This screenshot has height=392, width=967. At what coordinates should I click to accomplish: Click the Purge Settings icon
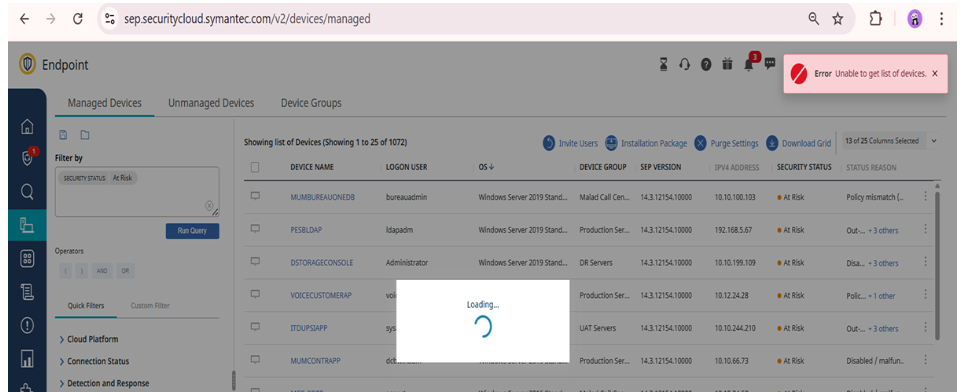701,143
